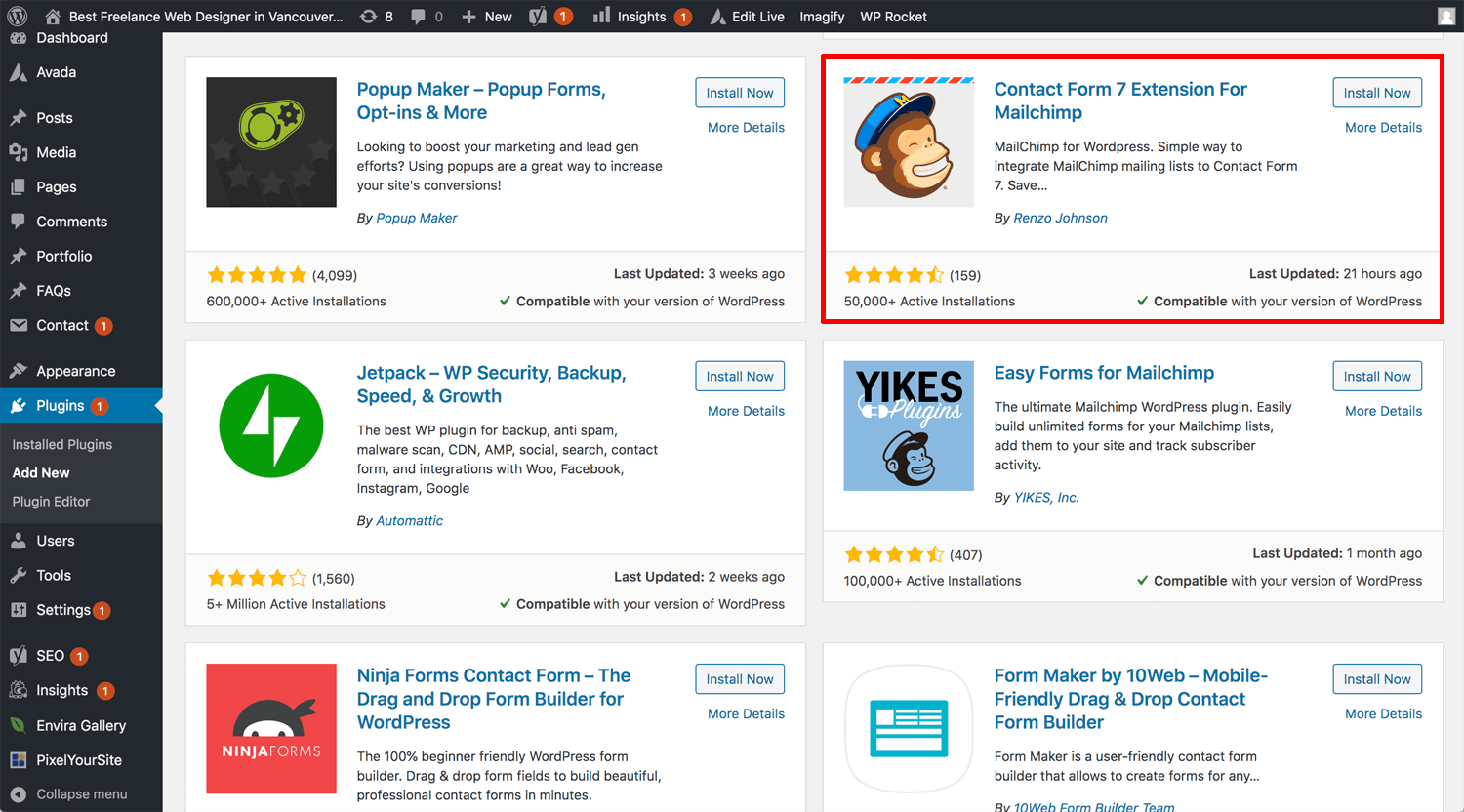Open Form Maker by 10Web title link
This screenshot has height=812, width=1464.
[x=1130, y=699]
